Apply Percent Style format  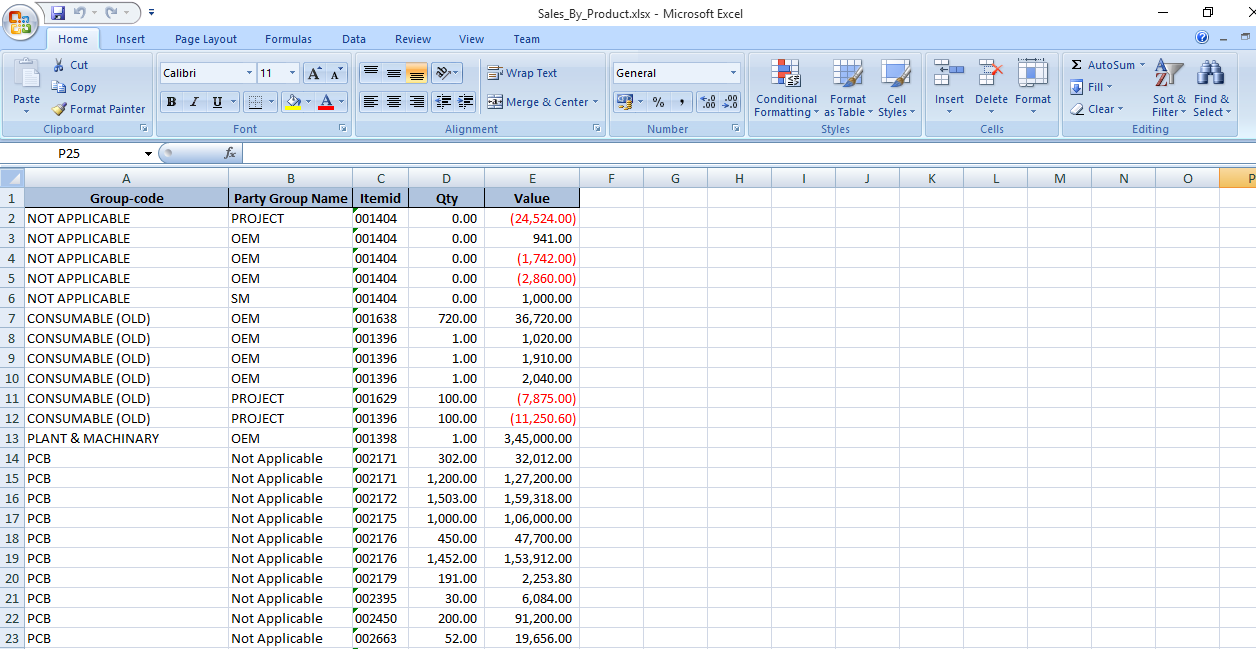click(x=658, y=102)
